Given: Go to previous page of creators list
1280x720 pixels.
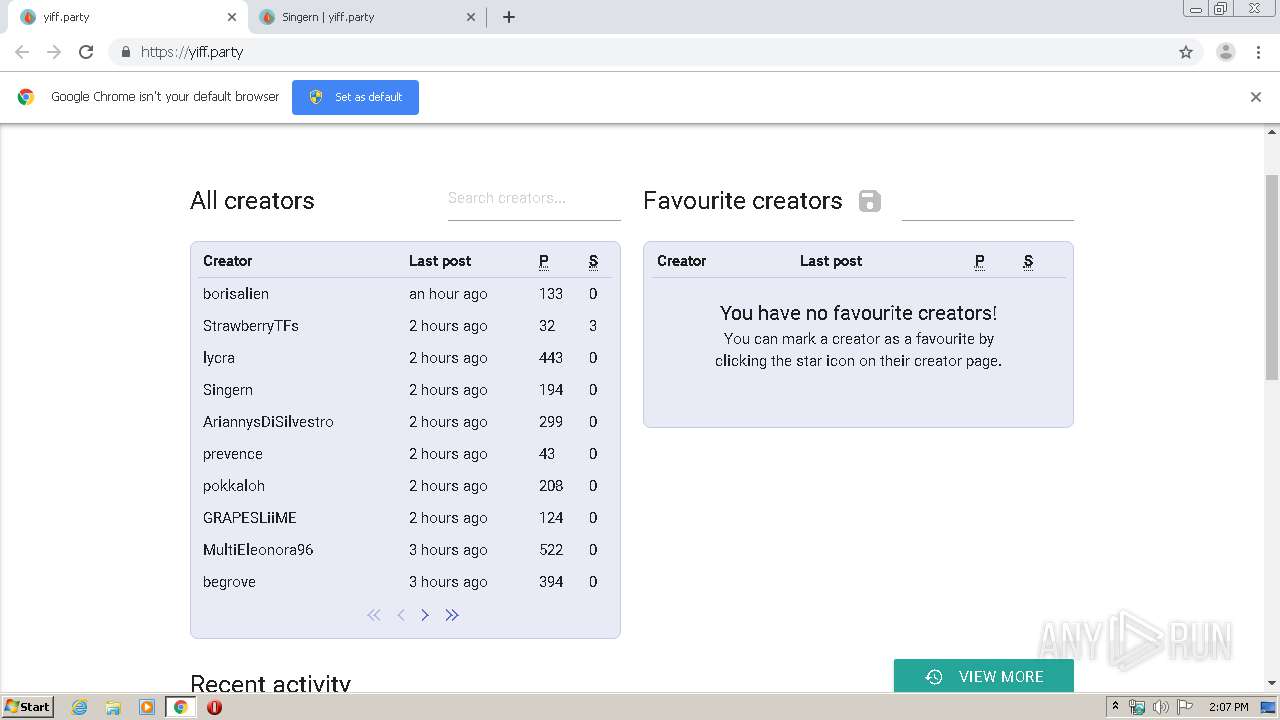Looking at the screenshot, I should coord(400,615).
